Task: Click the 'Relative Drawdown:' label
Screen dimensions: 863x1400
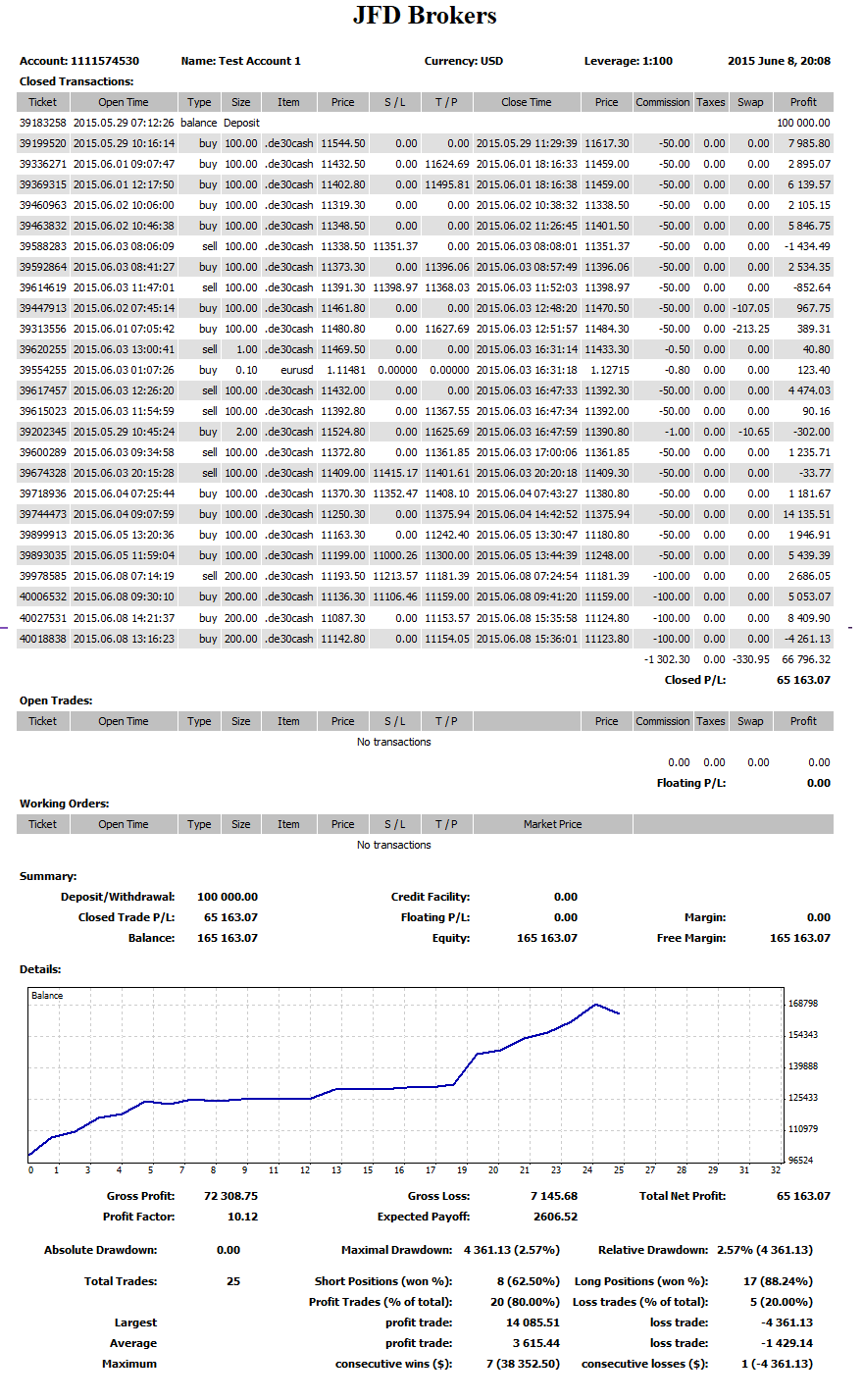Action: [x=653, y=1250]
